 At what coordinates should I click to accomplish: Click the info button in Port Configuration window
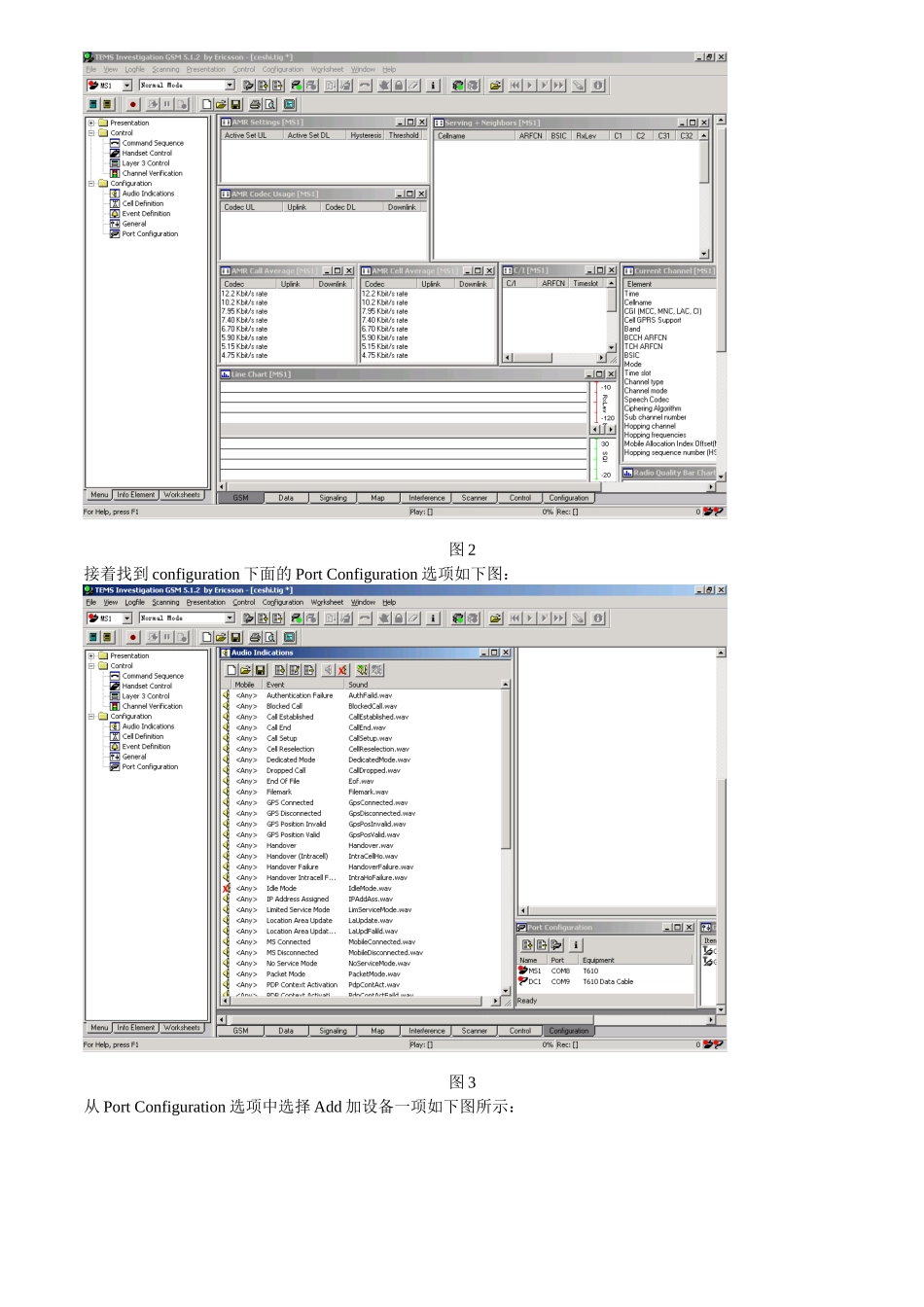coord(576,944)
